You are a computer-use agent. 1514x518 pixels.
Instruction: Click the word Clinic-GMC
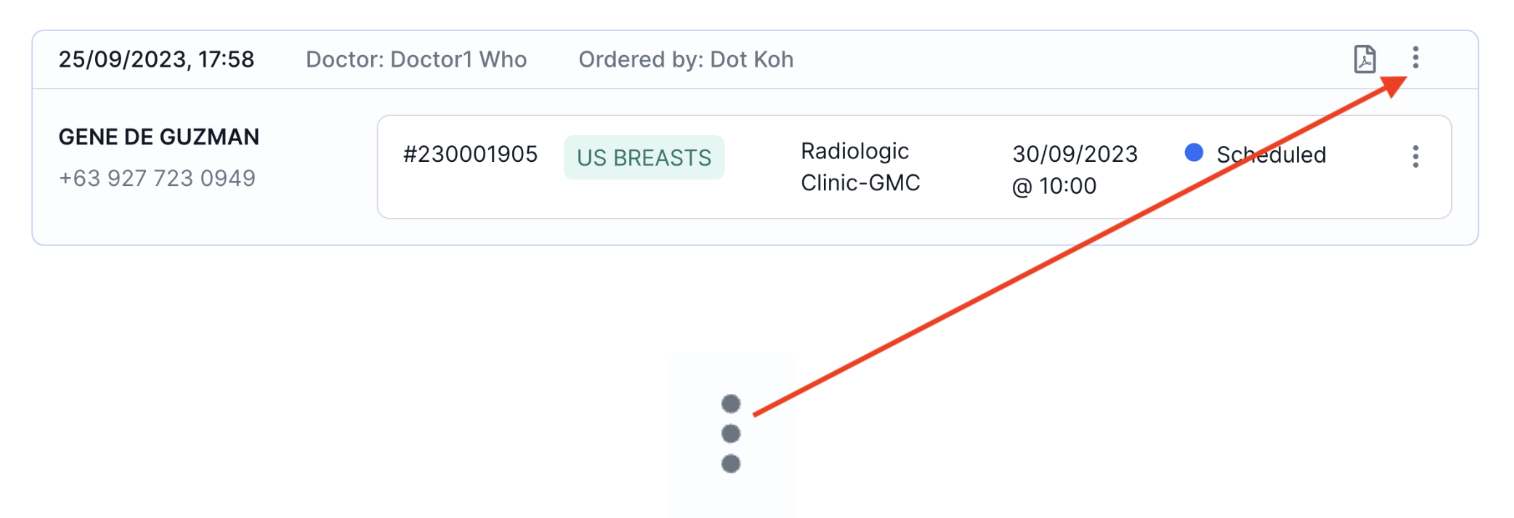point(860,184)
